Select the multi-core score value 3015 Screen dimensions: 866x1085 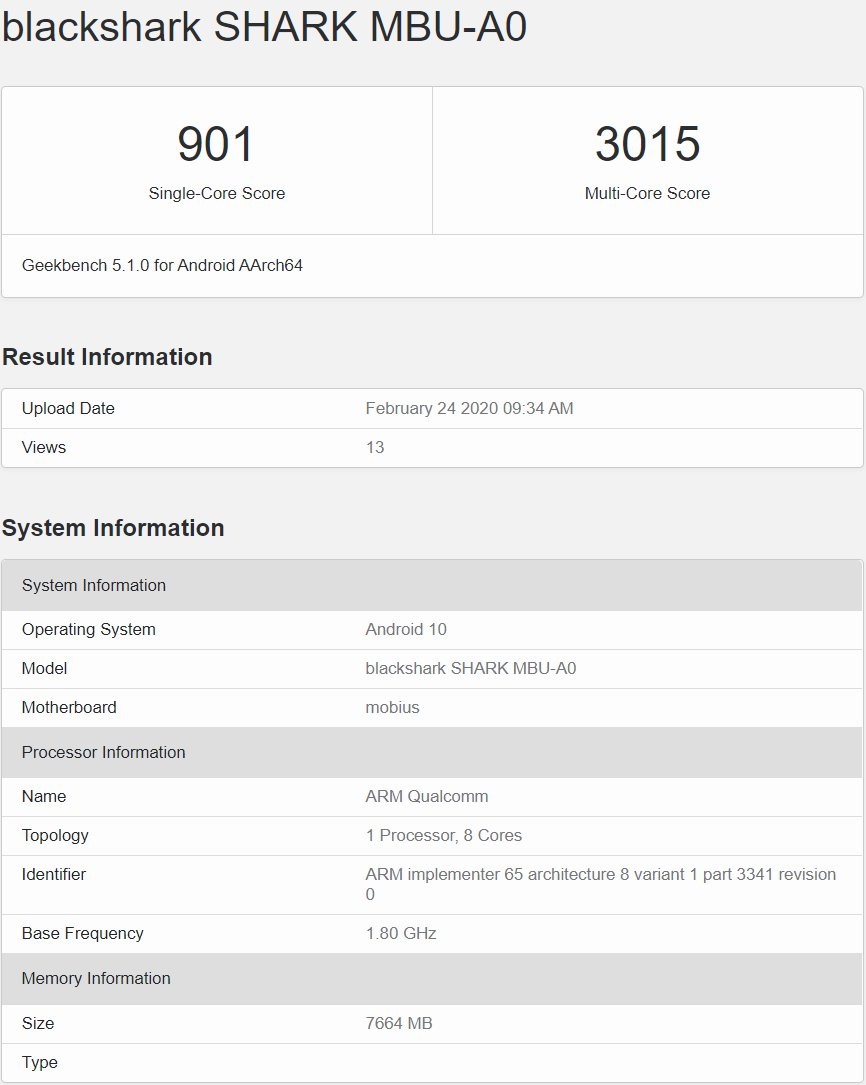pos(647,144)
